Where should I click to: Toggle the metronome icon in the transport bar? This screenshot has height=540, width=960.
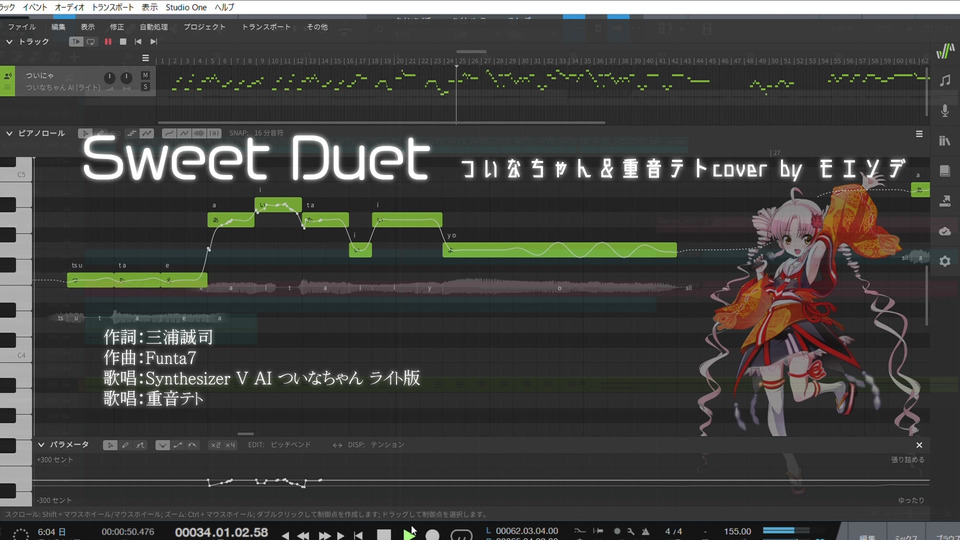coord(645,531)
